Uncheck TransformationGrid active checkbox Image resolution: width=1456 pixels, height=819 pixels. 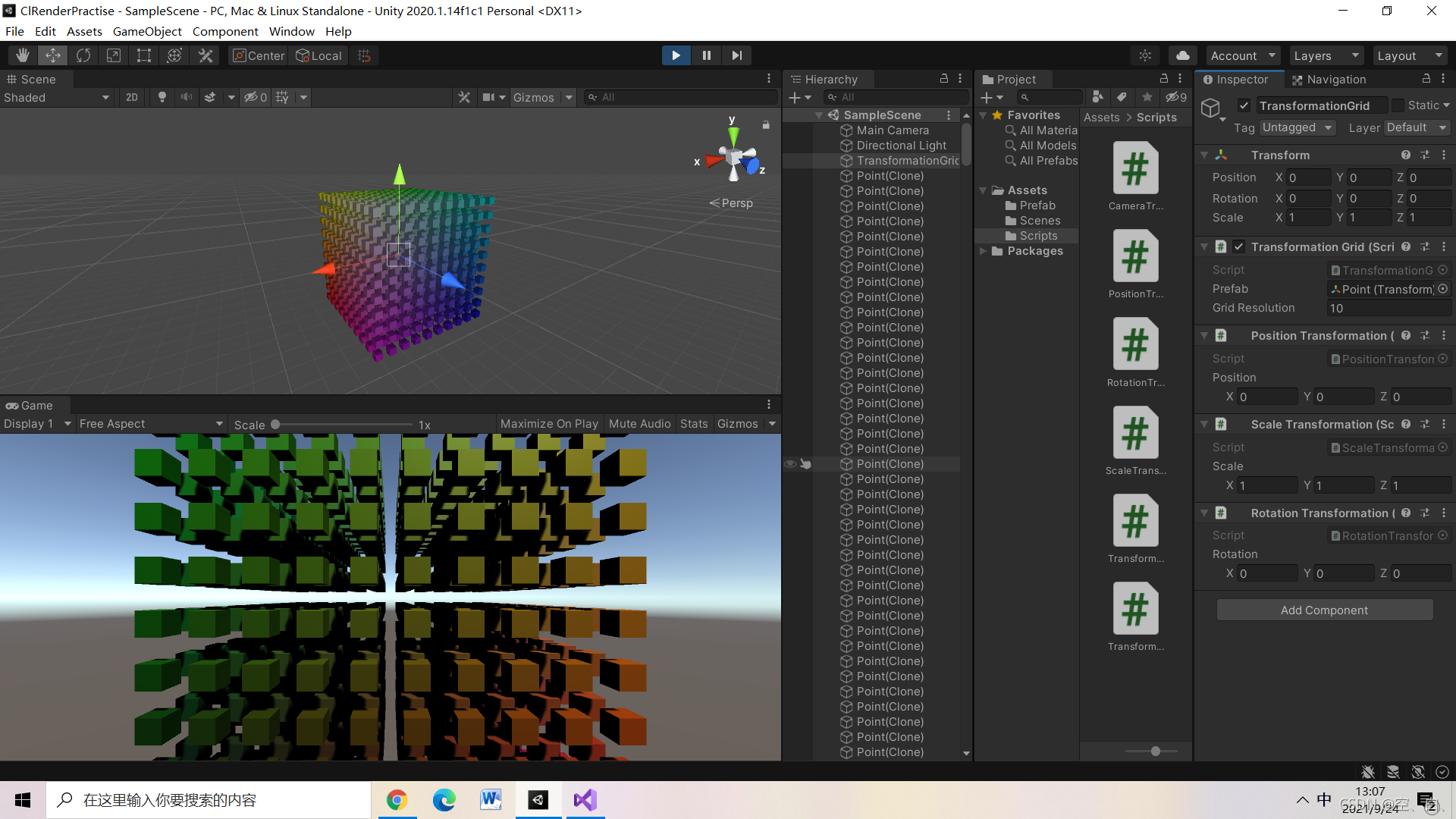(x=1244, y=105)
